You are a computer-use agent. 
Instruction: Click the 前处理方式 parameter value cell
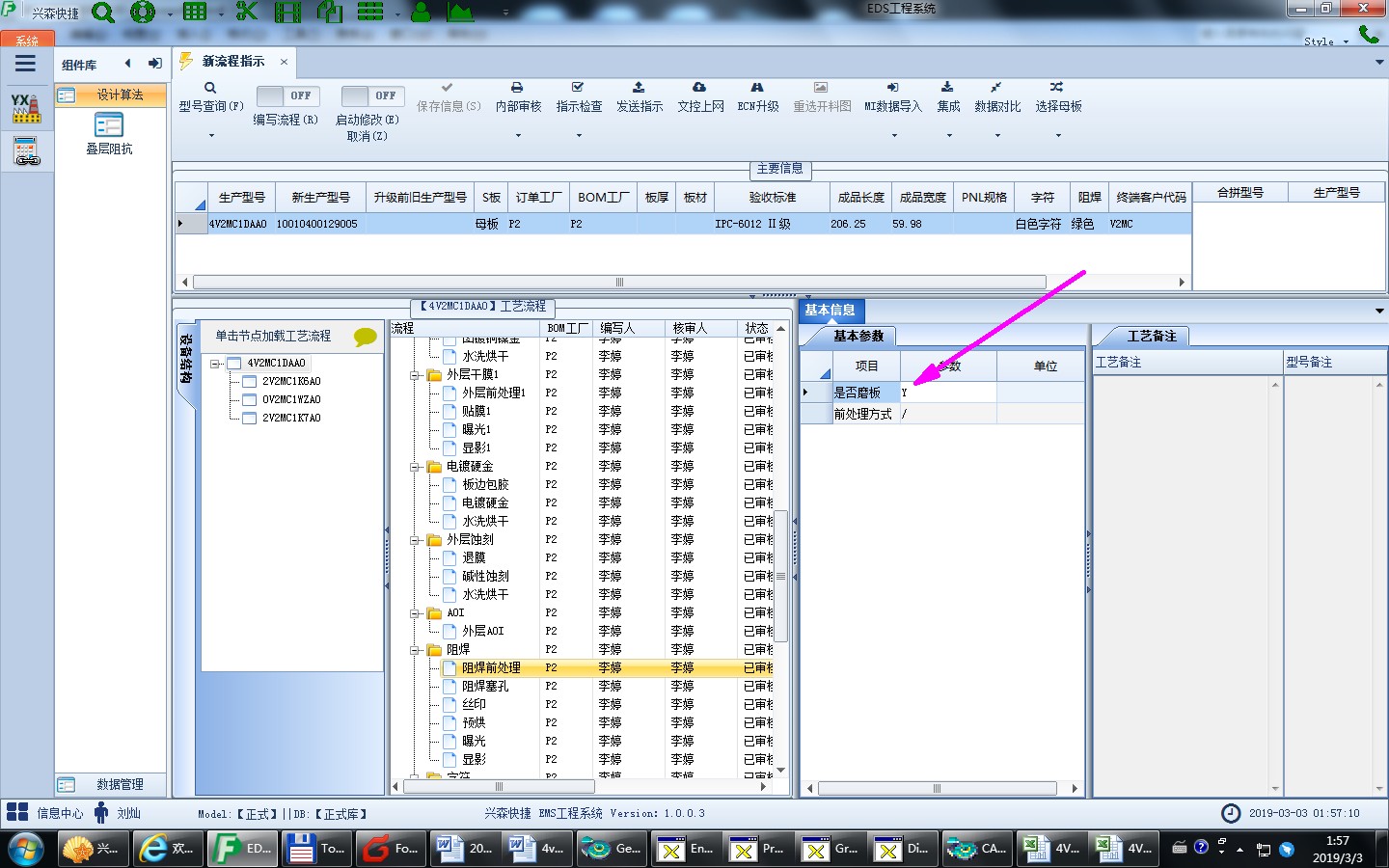click(x=947, y=414)
